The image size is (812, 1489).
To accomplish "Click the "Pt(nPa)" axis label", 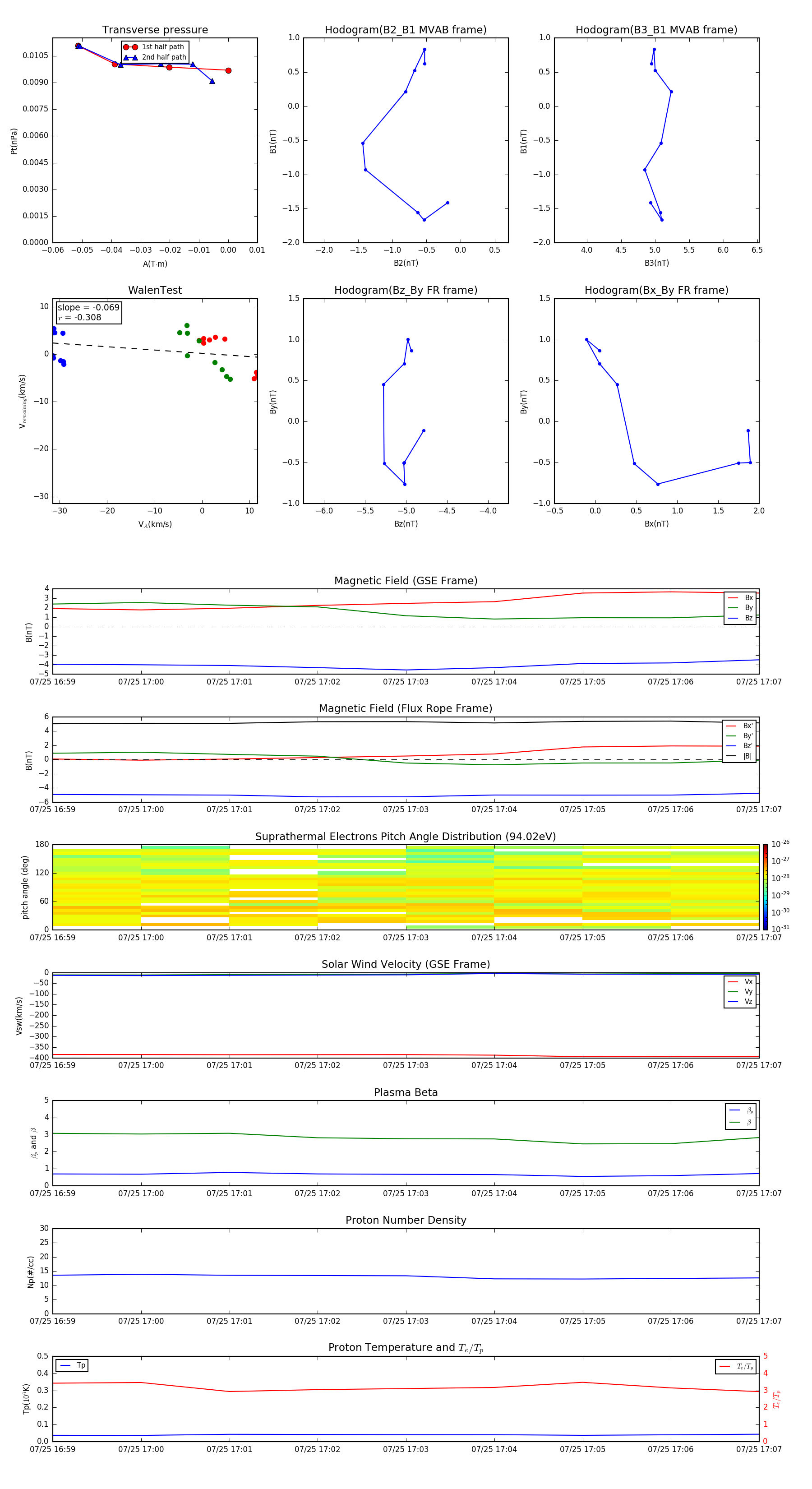I will point(14,141).
